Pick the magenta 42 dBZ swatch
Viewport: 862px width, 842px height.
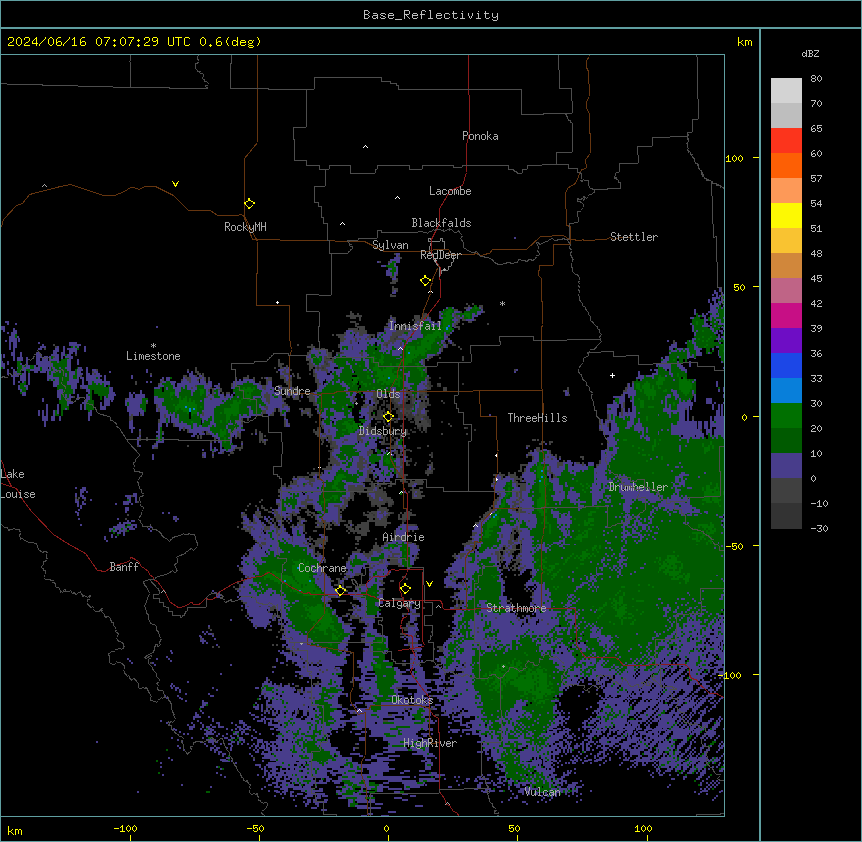click(786, 315)
